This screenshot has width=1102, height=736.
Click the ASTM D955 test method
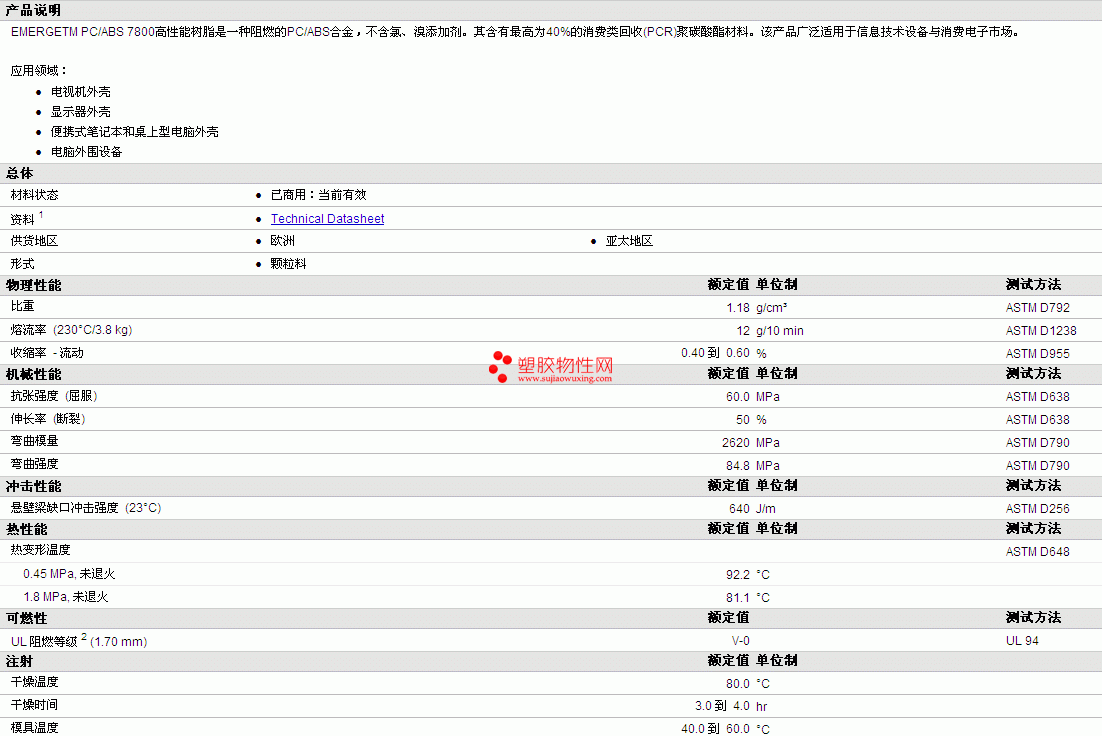click(x=1037, y=354)
